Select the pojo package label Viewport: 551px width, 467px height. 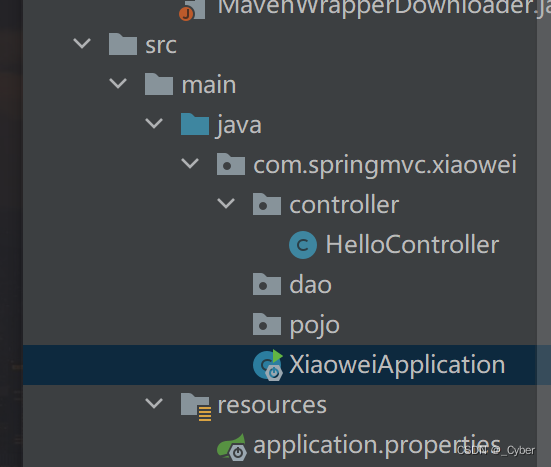pyautogui.click(x=315, y=326)
